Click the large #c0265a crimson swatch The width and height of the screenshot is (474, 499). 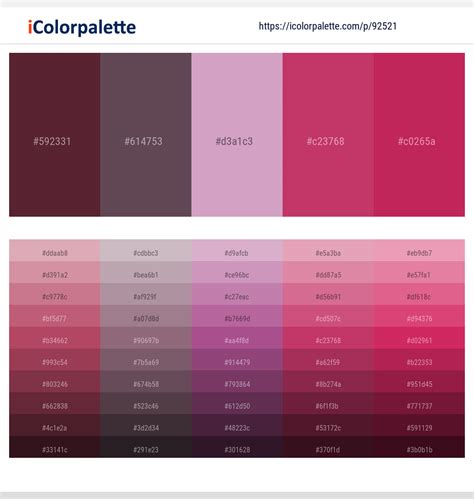(419, 135)
